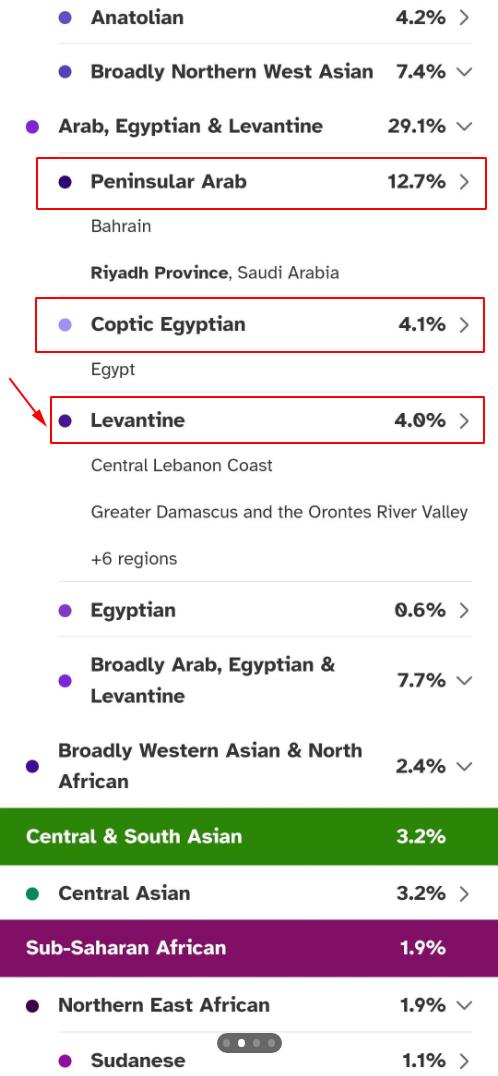498x1076 pixels.
Task: Expand Broadly Arab, Egyptian & Levantine entry
Action: pyautogui.click(x=464, y=681)
